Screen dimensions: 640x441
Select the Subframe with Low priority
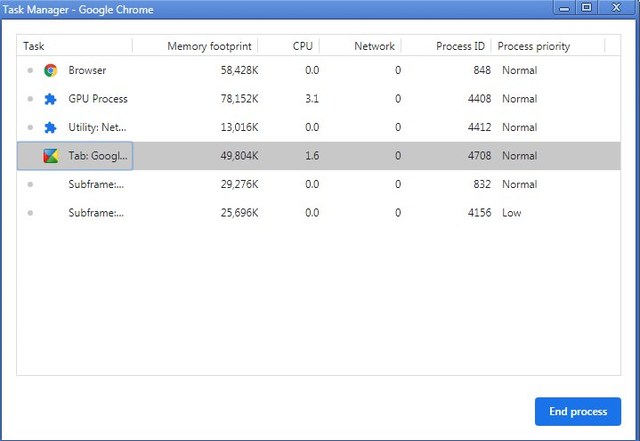[300, 213]
